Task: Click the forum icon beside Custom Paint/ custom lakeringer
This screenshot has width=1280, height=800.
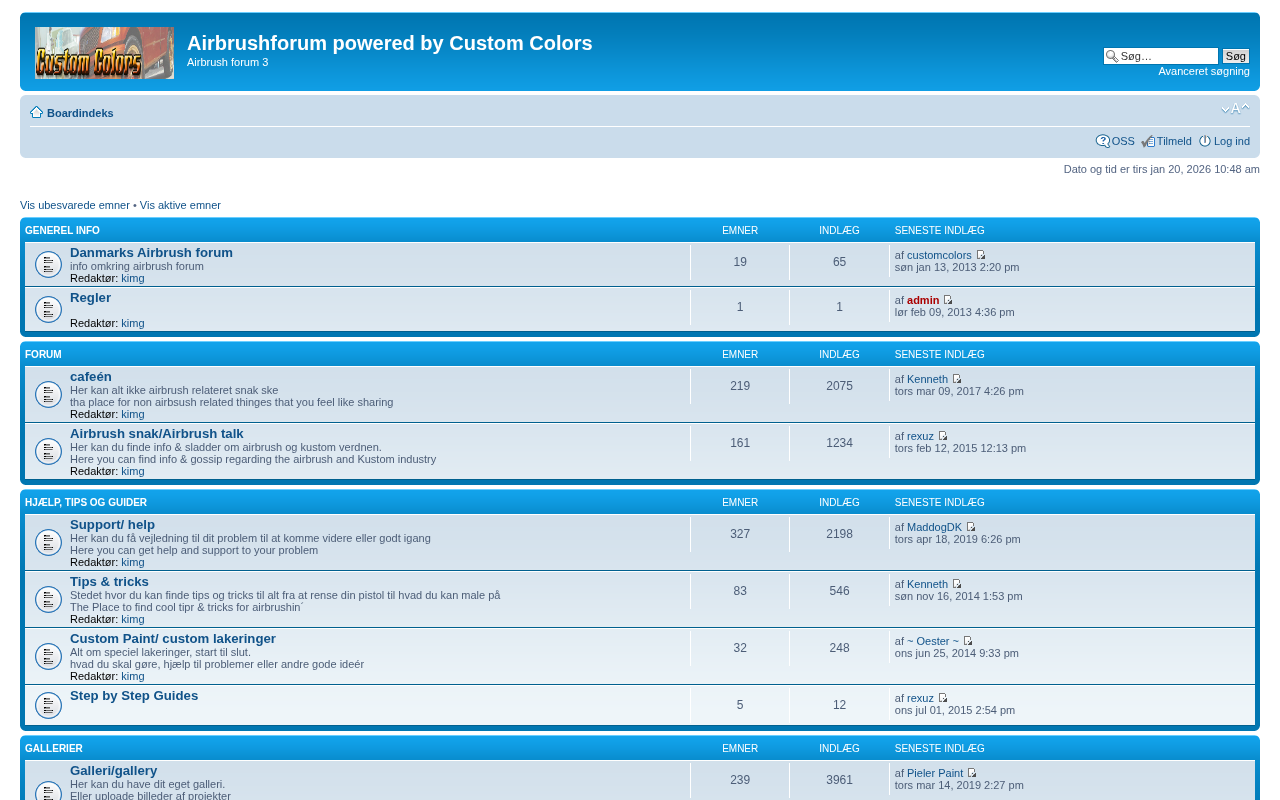Action: coord(49,657)
